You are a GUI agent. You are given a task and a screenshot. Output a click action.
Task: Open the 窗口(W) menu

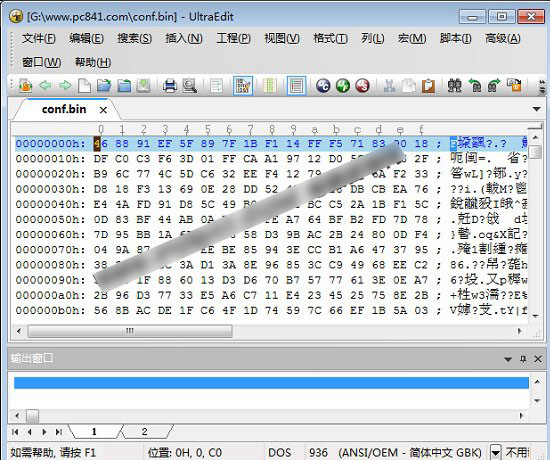click(x=41, y=62)
